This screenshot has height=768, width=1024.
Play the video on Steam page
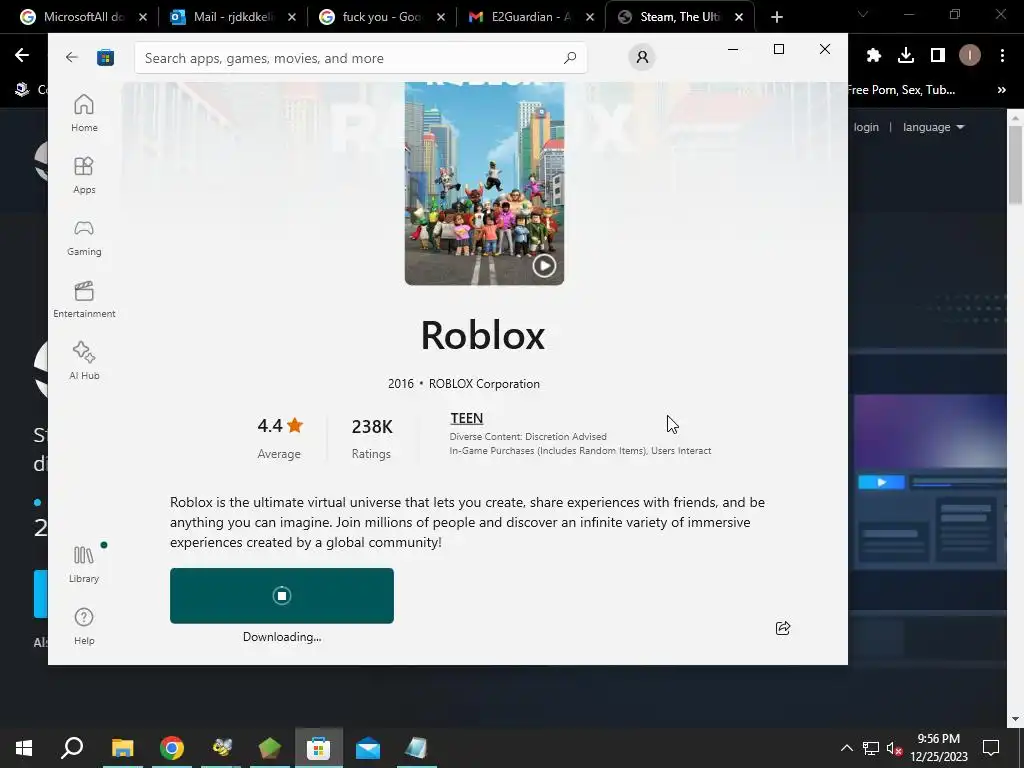click(881, 483)
